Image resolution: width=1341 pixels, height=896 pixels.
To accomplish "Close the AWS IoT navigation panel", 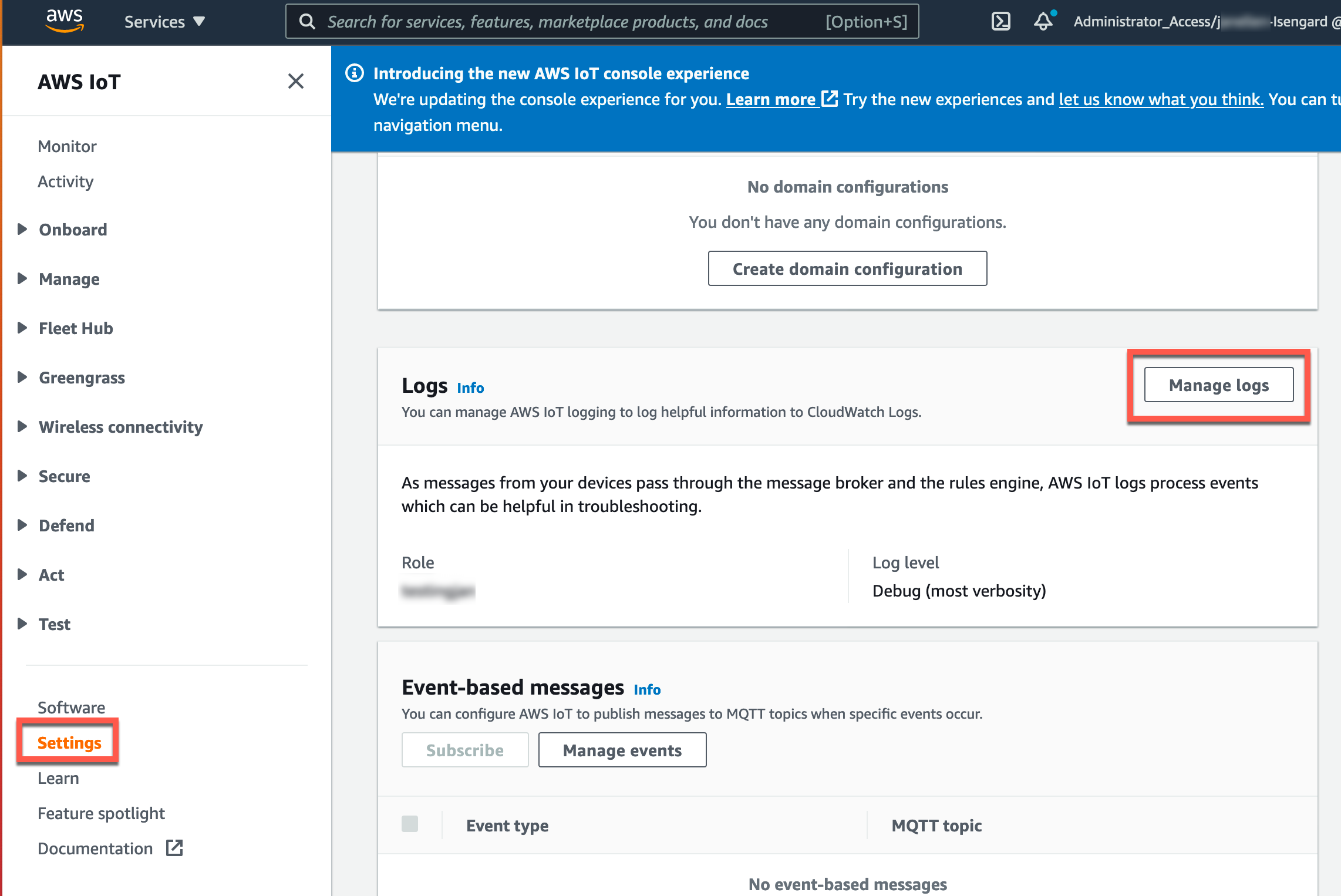I will pyautogui.click(x=296, y=81).
